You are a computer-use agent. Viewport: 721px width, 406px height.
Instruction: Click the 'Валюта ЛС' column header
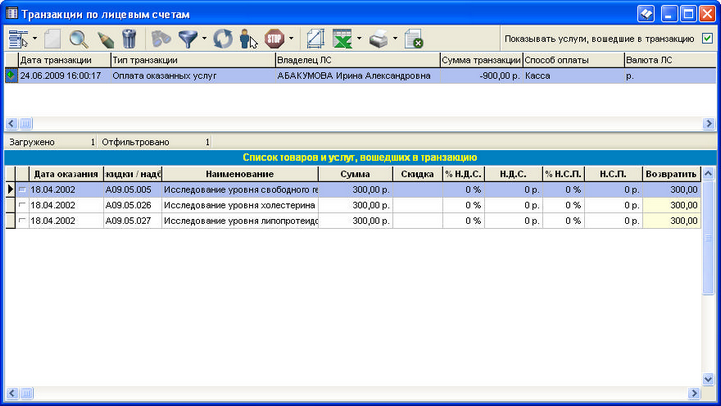[x=670, y=60]
